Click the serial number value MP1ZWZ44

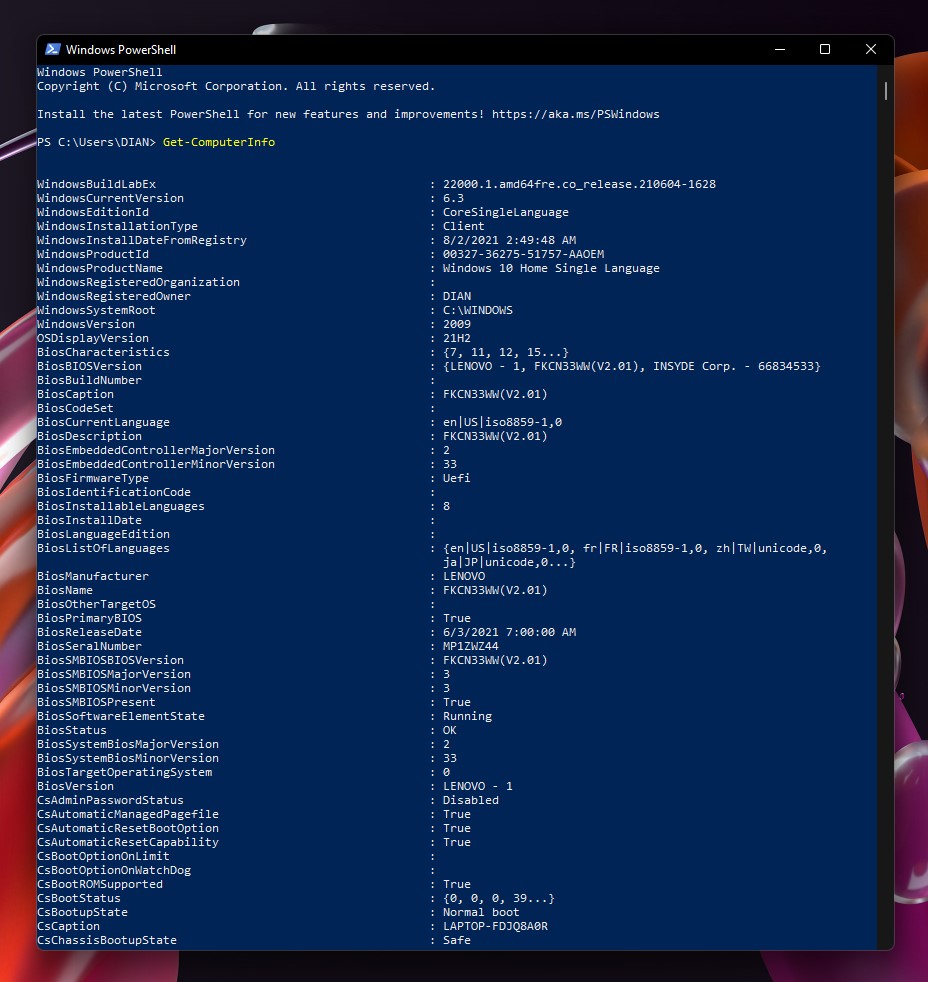[x=471, y=646]
